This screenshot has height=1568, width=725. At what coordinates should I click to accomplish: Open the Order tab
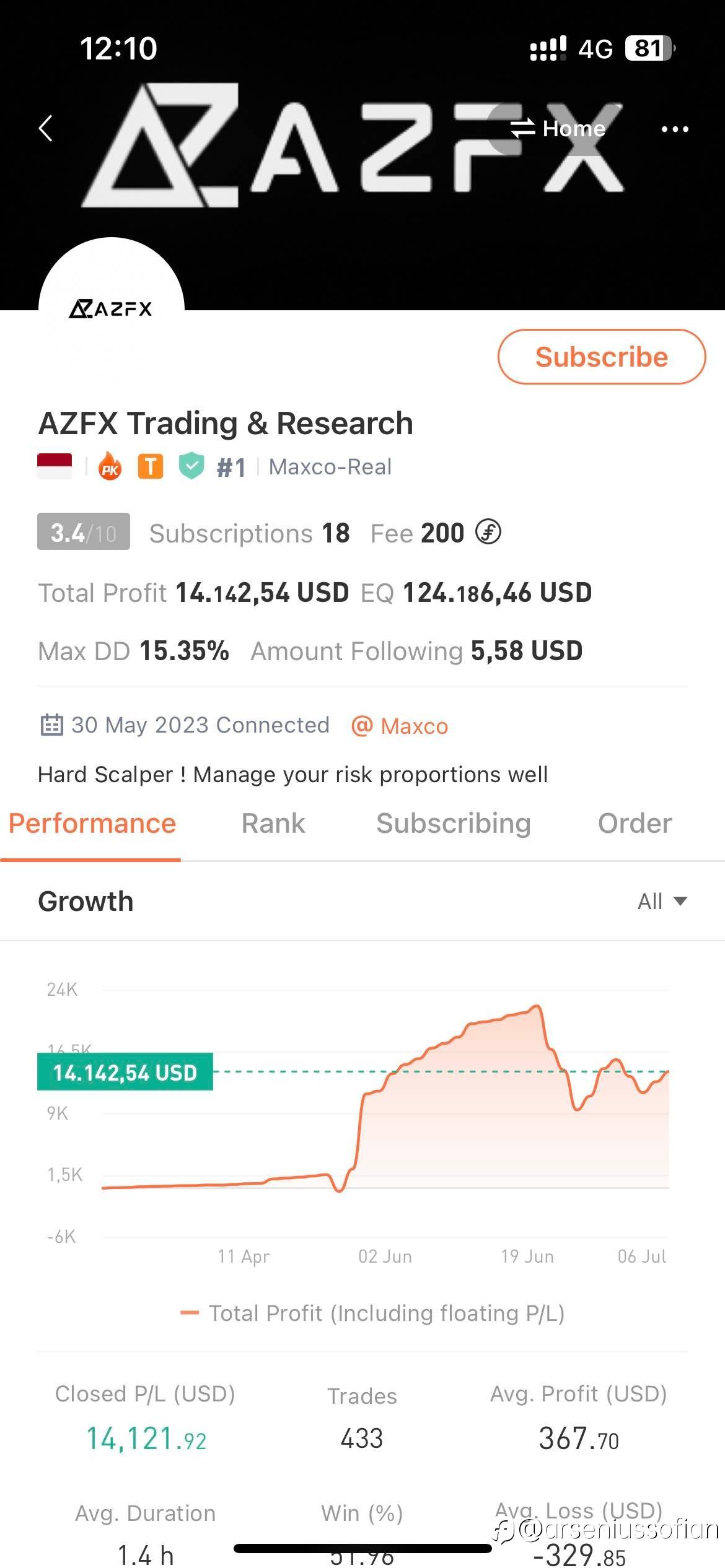point(635,824)
